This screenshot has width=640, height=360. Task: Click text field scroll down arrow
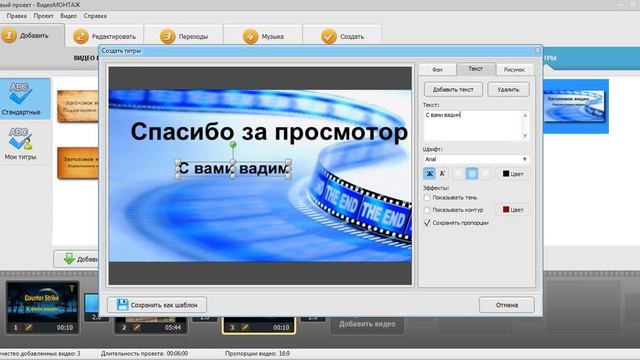[525, 136]
